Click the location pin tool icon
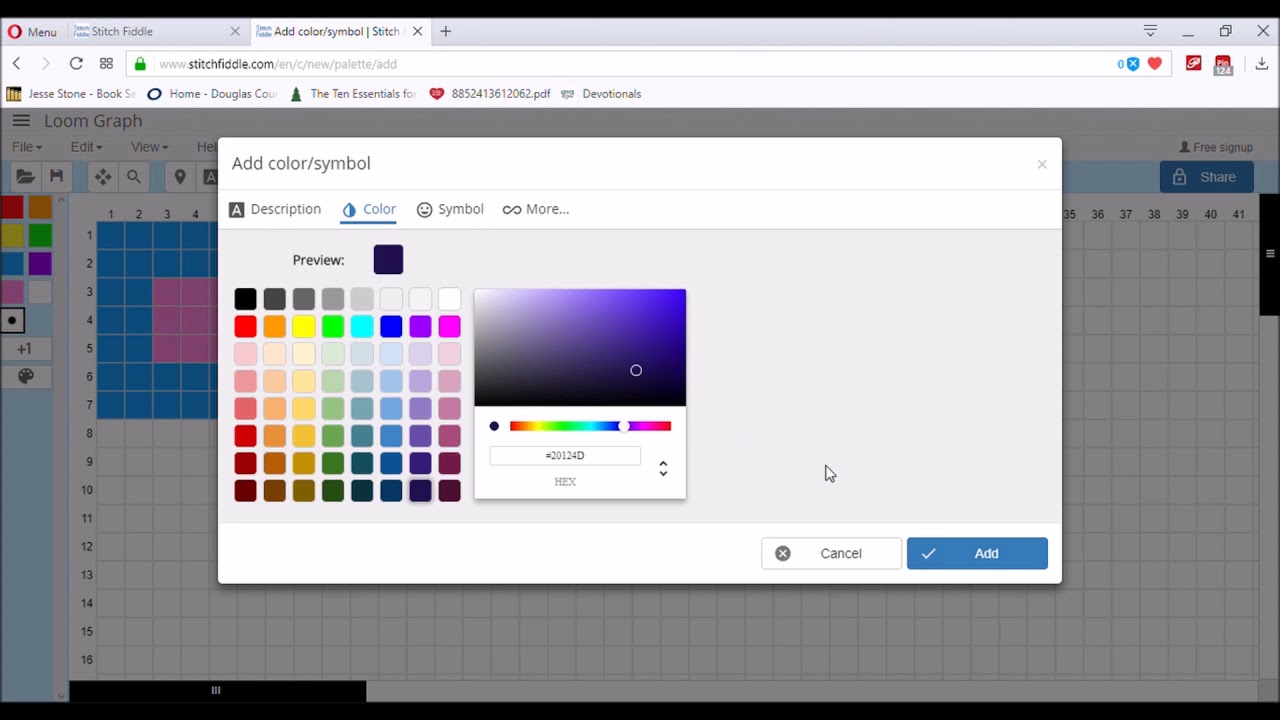1280x720 pixels. 180,177
